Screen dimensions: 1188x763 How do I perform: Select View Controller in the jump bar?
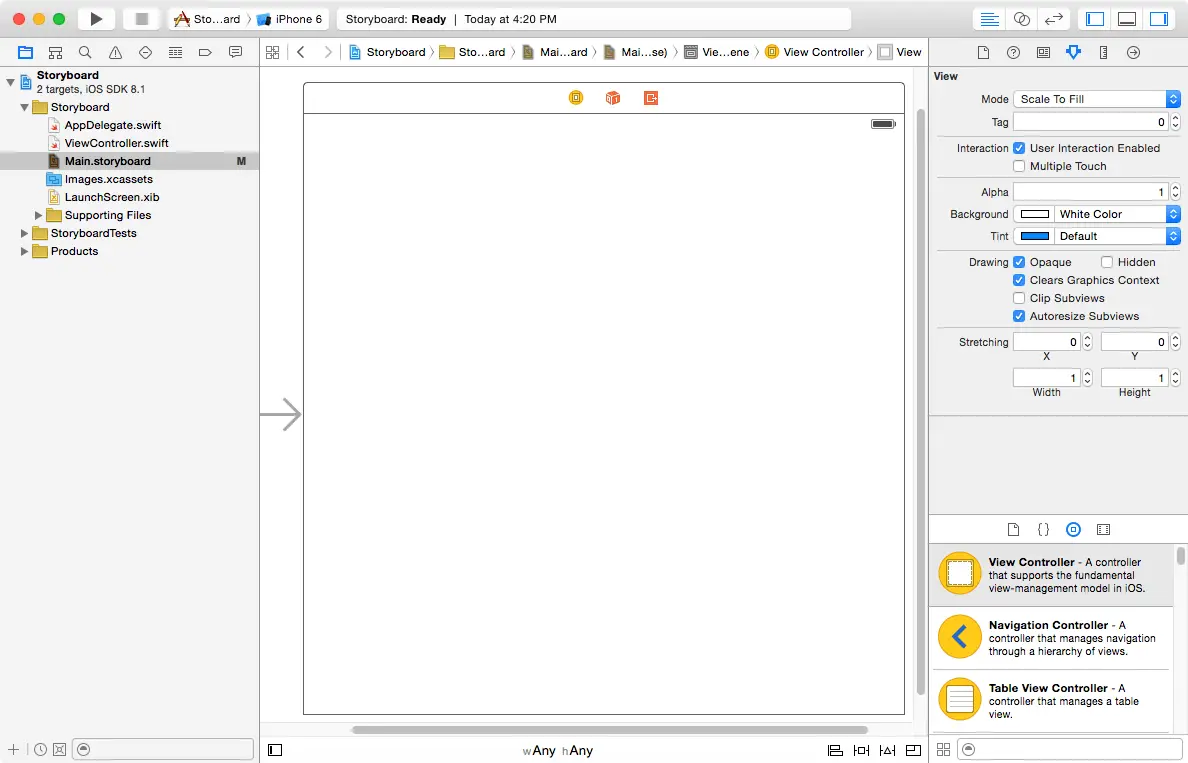click(x=823, y=52)
